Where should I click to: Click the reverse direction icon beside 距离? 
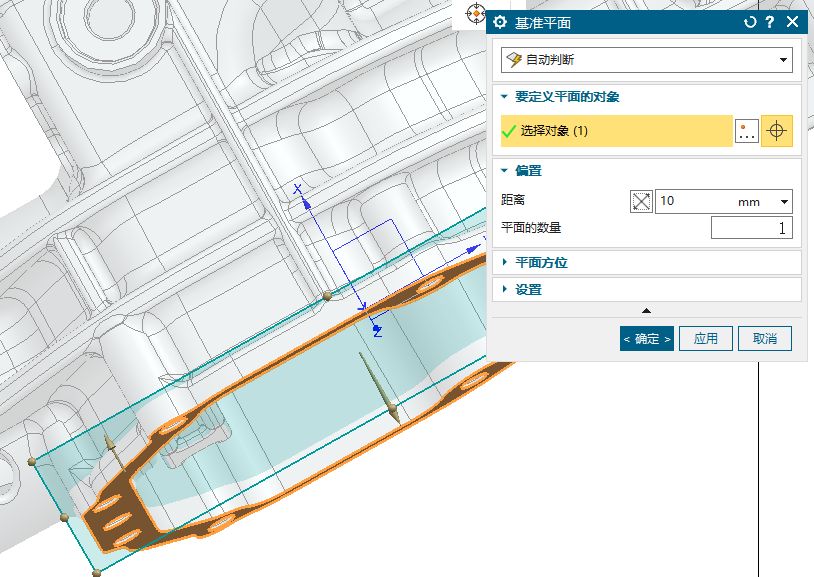click(641, 201)
